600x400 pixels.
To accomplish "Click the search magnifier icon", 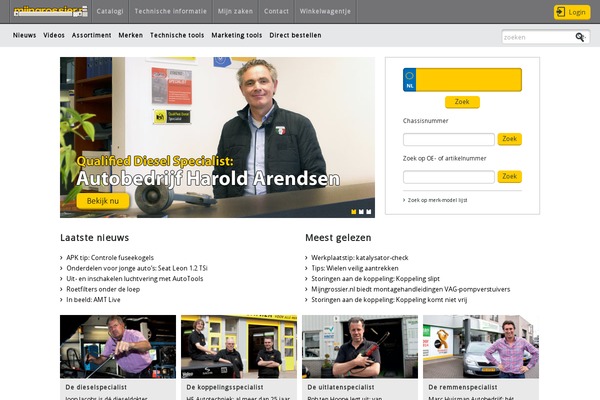I will (580, 37).
